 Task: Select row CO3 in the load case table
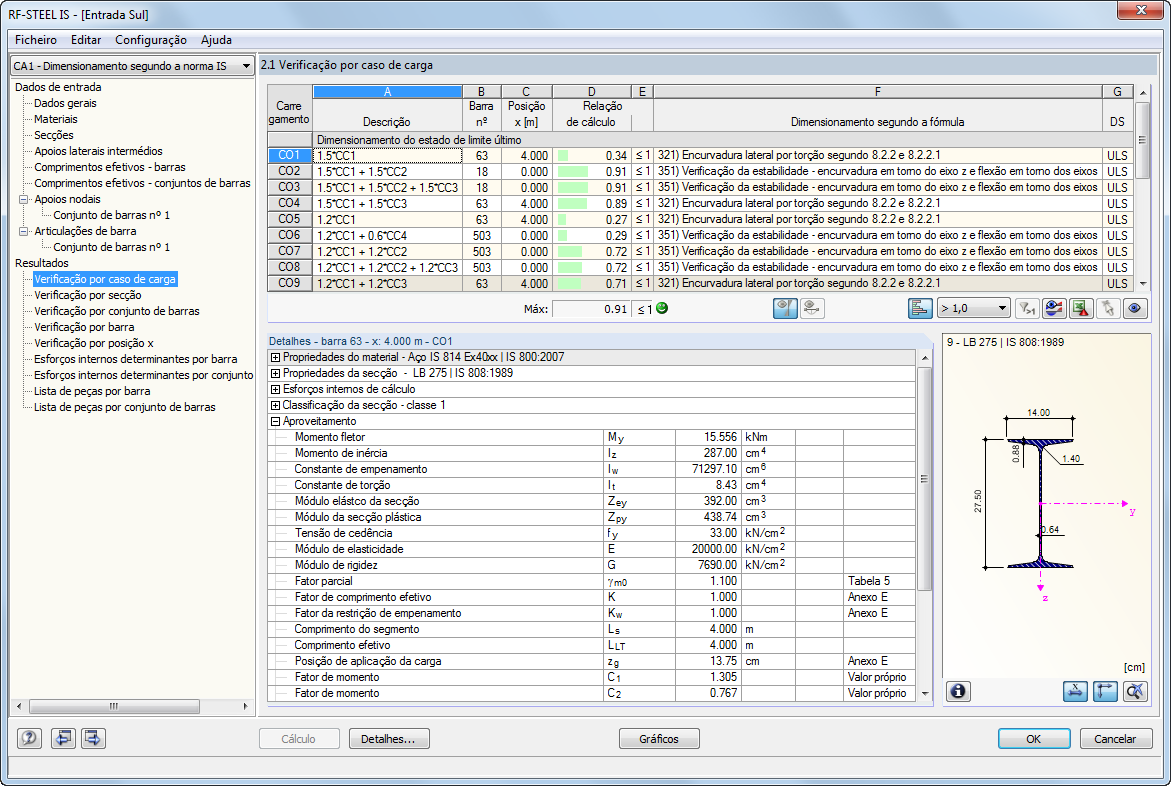point(700,188)
